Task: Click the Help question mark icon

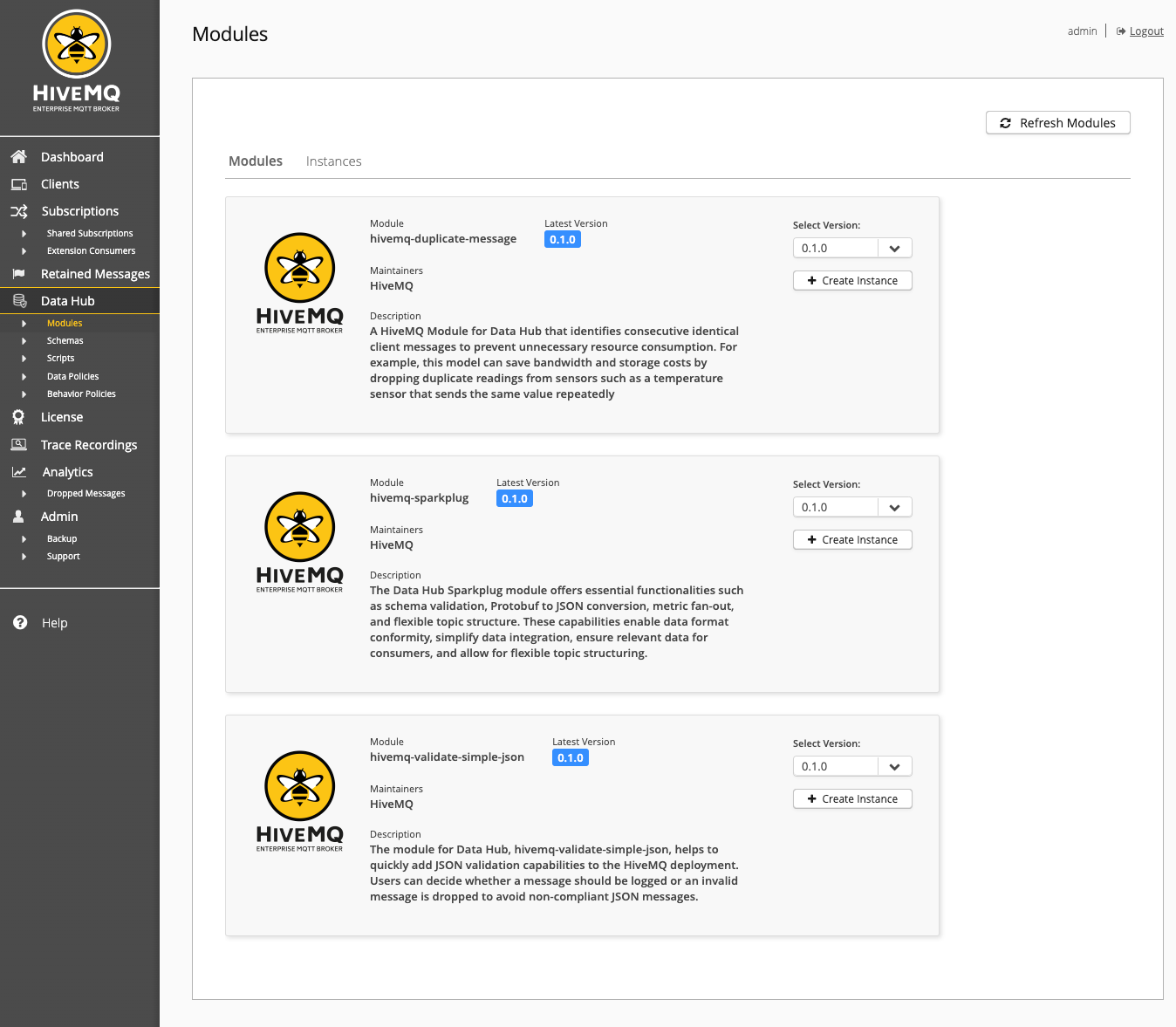Action: point(20,622)
